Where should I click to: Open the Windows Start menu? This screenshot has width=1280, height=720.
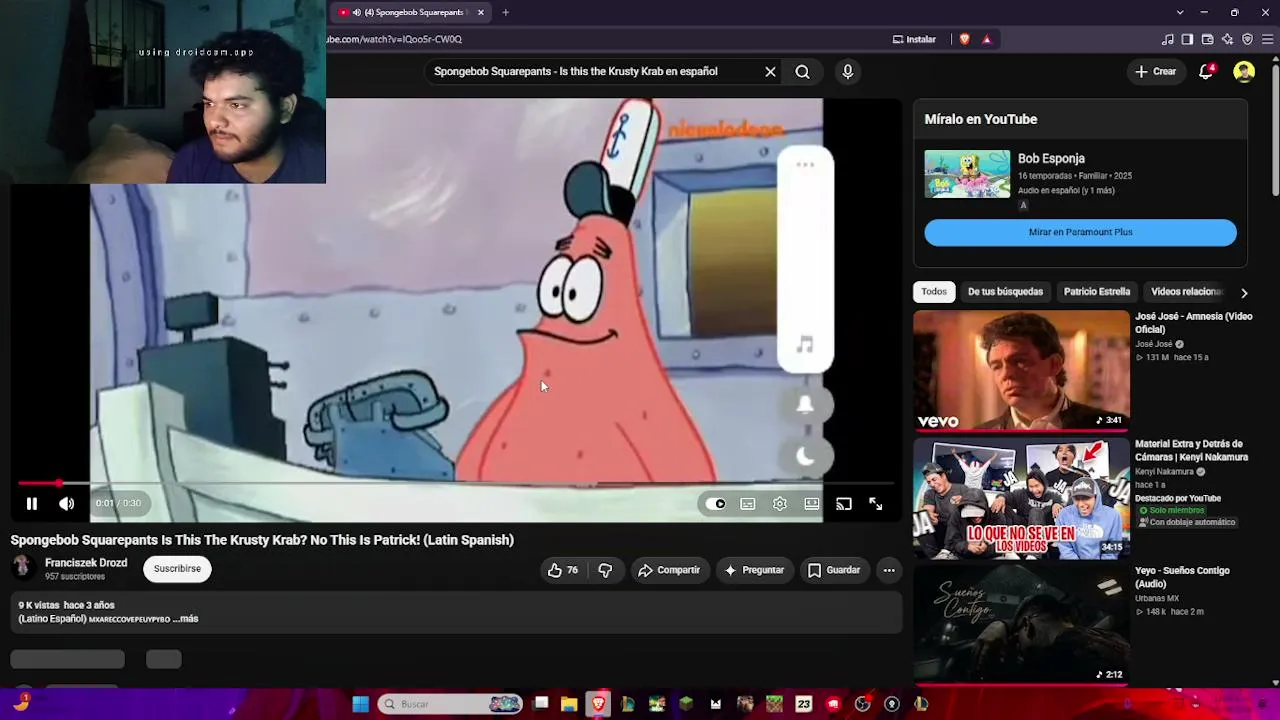coord(360,704)
